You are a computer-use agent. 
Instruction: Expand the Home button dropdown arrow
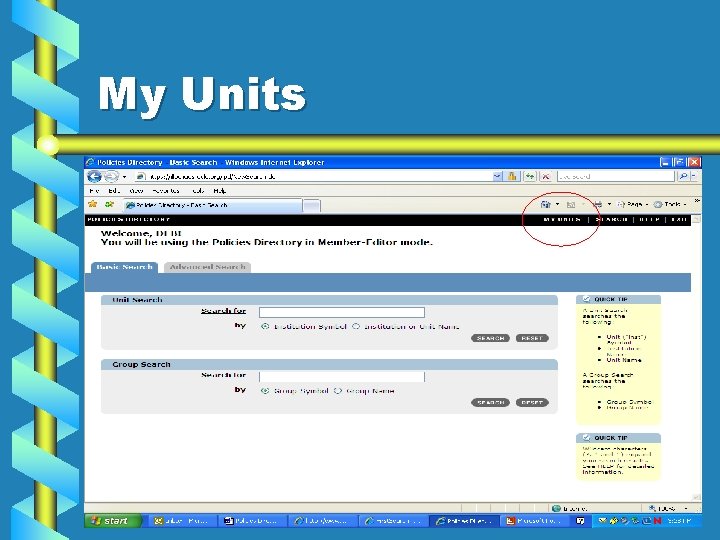pyautogui.click(x=557, y=204)
